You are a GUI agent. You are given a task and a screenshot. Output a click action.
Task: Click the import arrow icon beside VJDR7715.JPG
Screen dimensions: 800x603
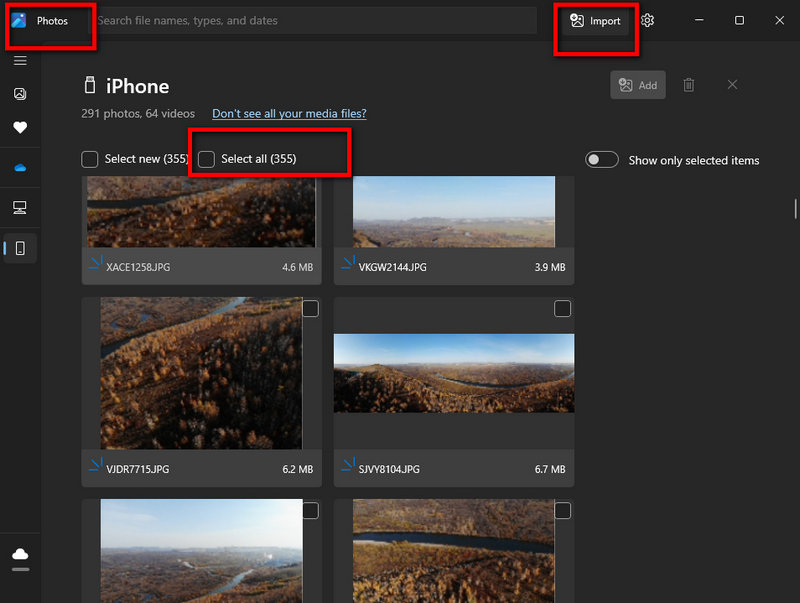[96, 465]
